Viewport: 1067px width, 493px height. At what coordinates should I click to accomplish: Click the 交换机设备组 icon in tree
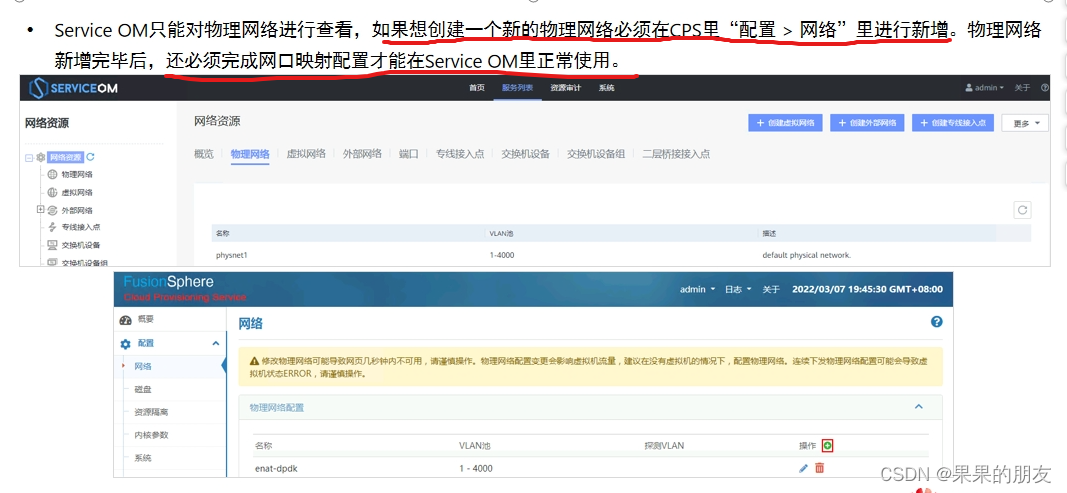click(x=52, y=262)
